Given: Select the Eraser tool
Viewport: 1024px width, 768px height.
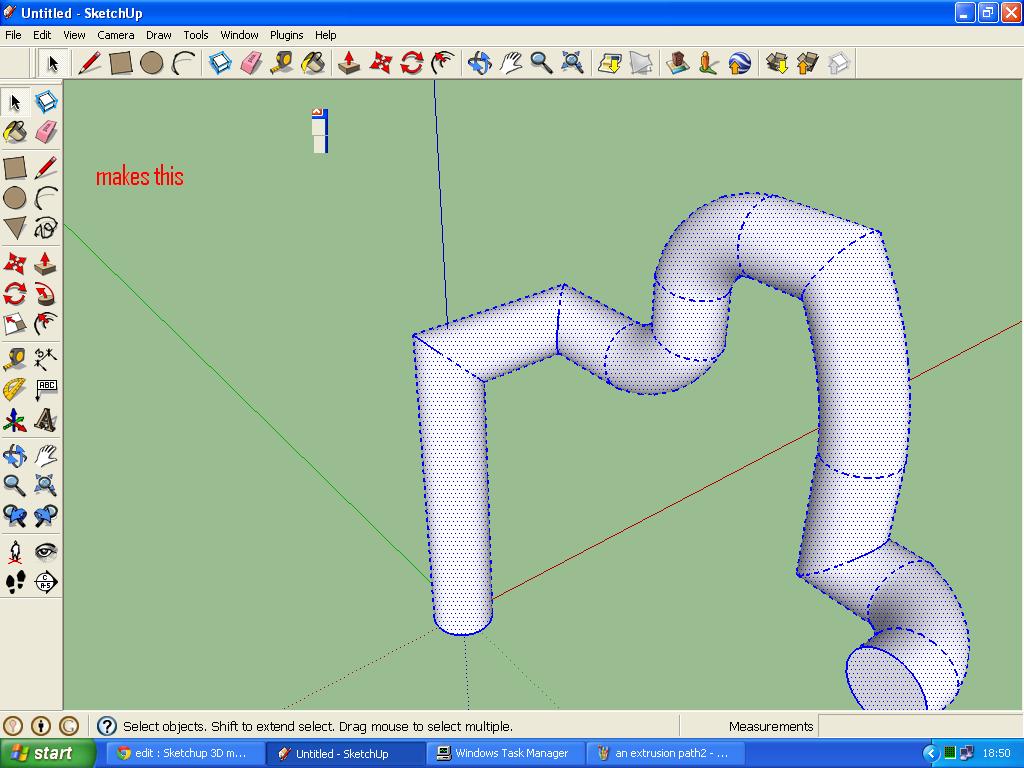Looking at the screenshot, I should [x=250, y=62].
